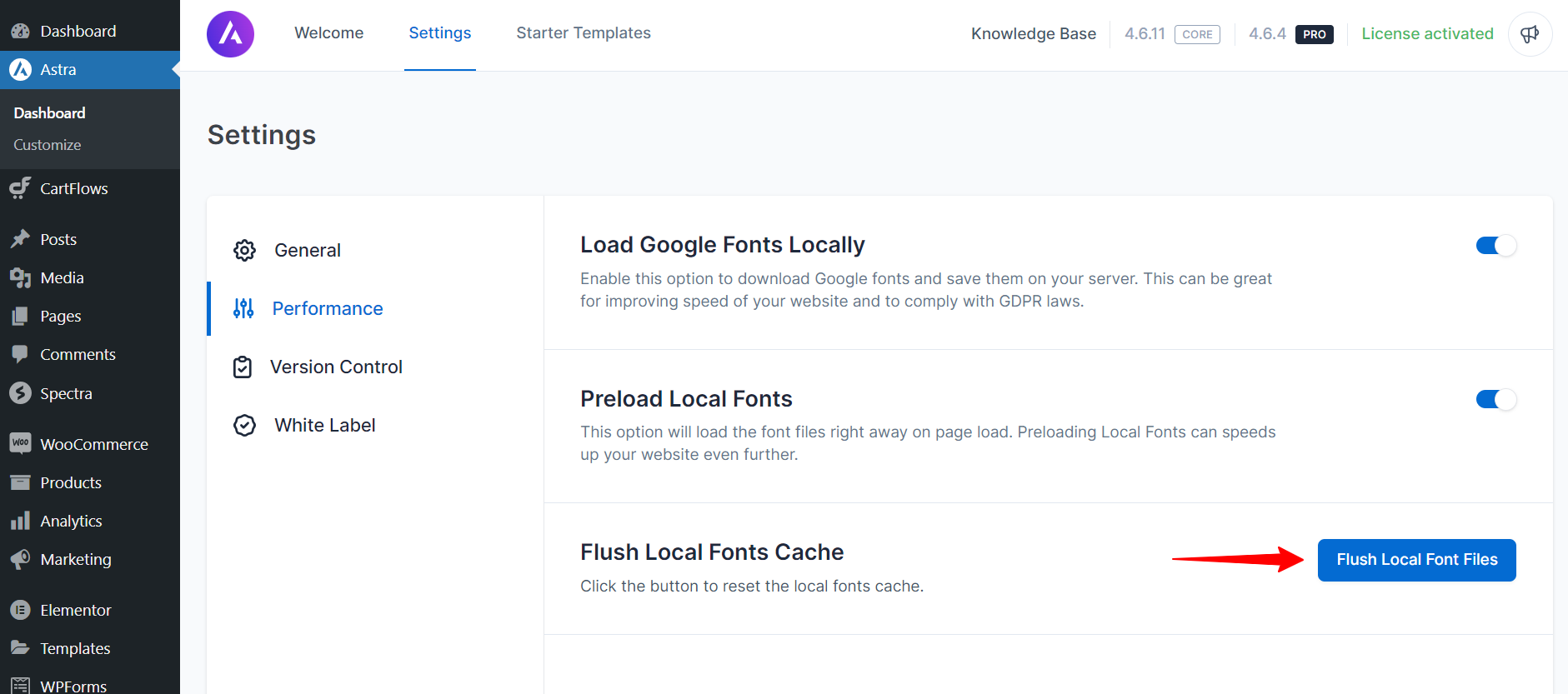Click the Posts pin icon

coord(21,239)
